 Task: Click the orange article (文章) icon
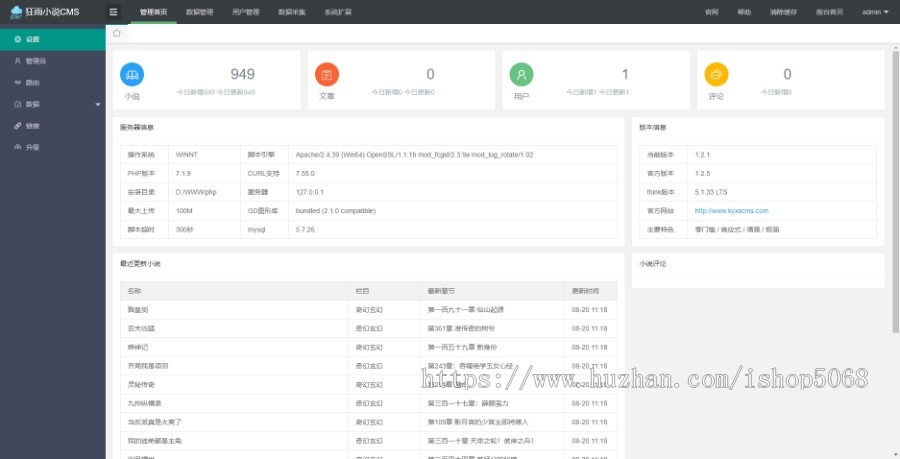pos(327,74)
